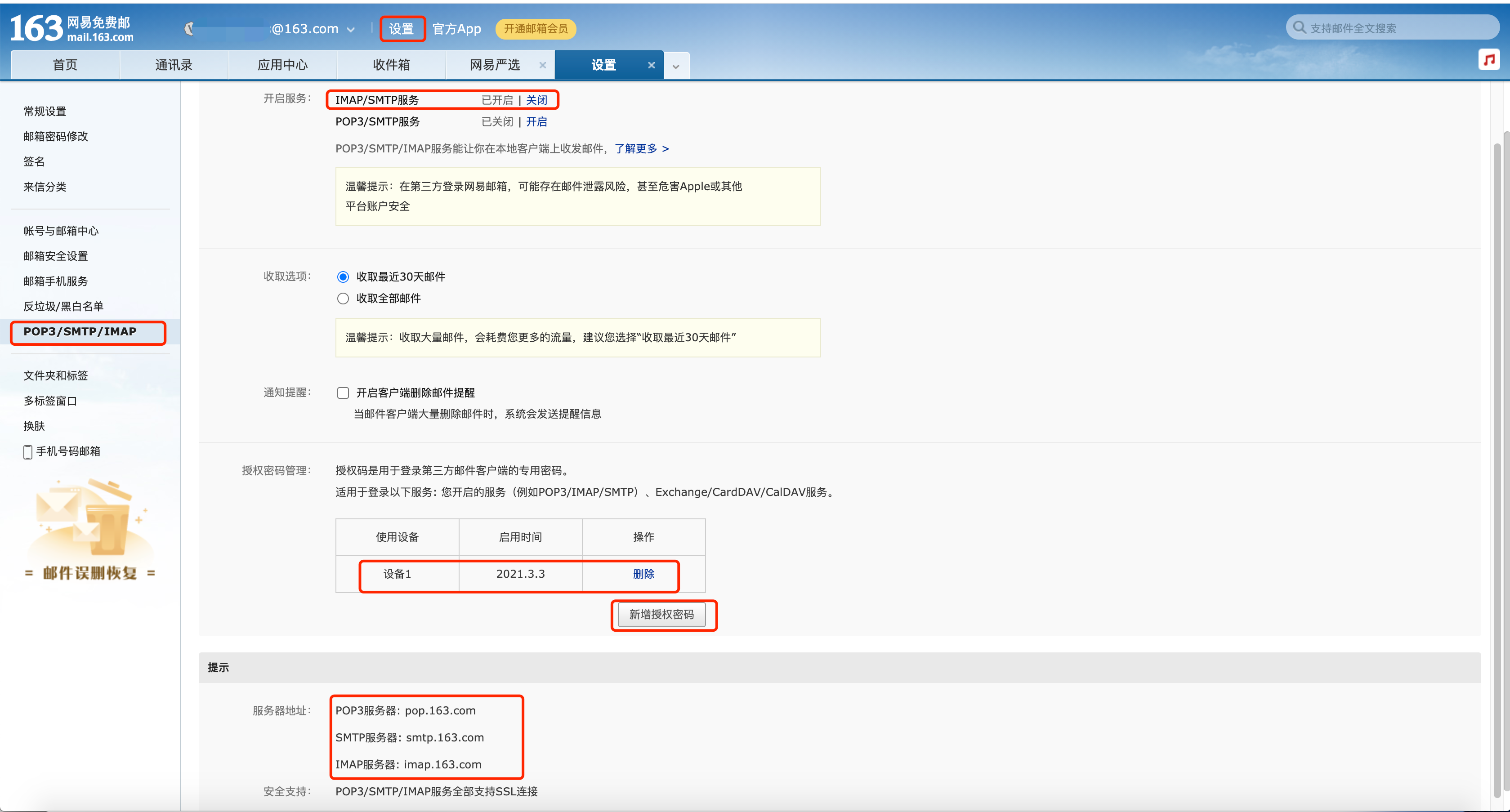This screenshot has height=812, width=1510.
Task: Select 收取最近30天邮件 option
Action: point(343,276)
